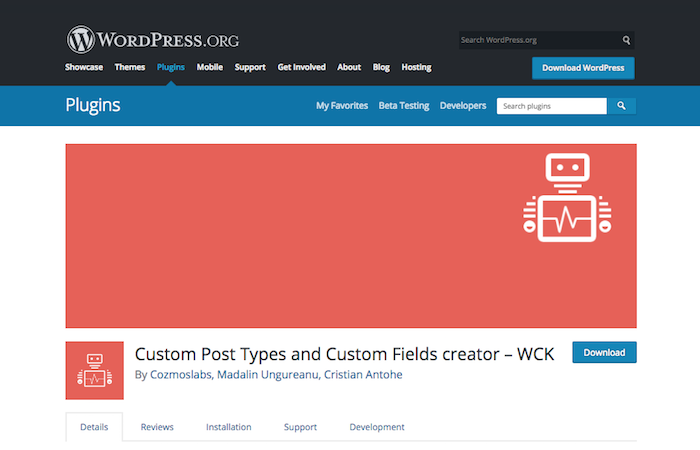Open the Madalin Ungureanu author link
This screenshot has width=700, height=450.
pyautogui.click(x=267, y=375)
